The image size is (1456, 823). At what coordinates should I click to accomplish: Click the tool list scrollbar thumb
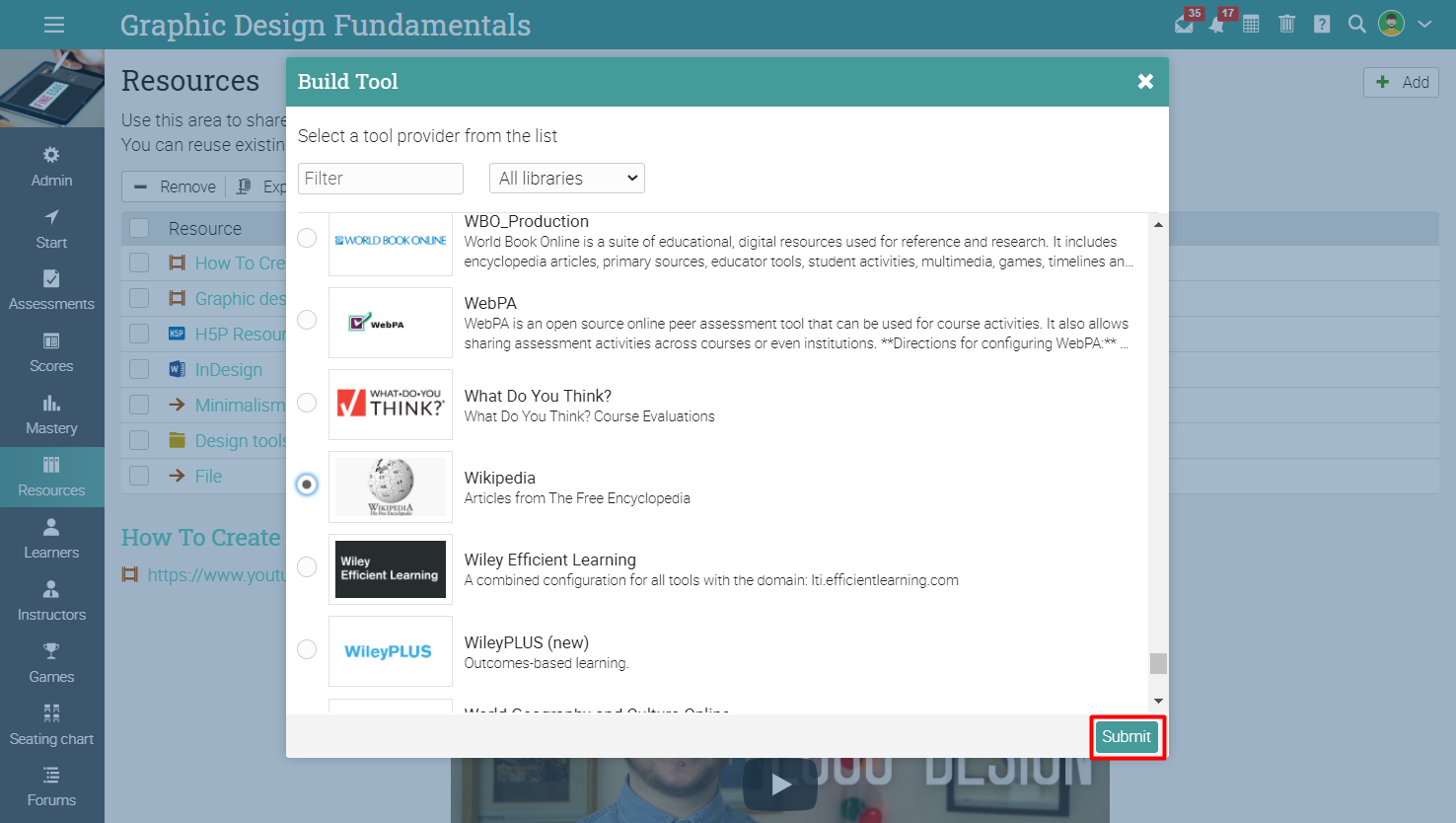(1158, 663)
